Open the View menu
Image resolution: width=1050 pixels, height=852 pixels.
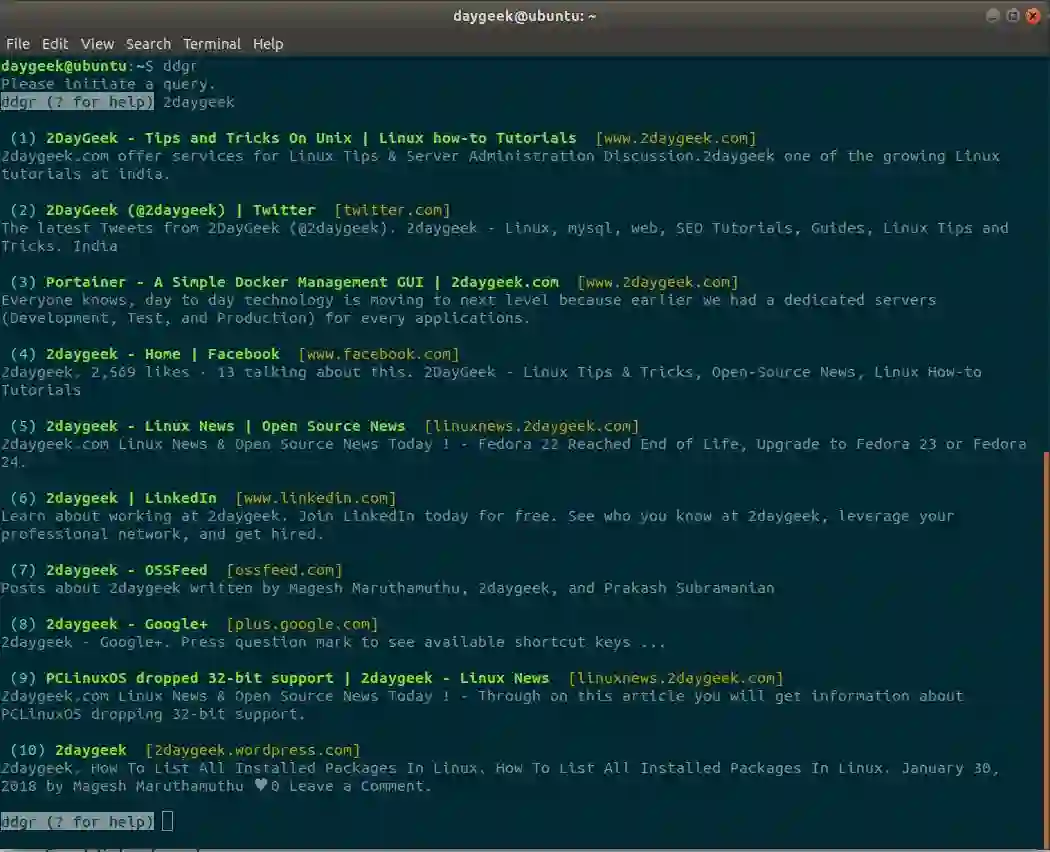97,44
